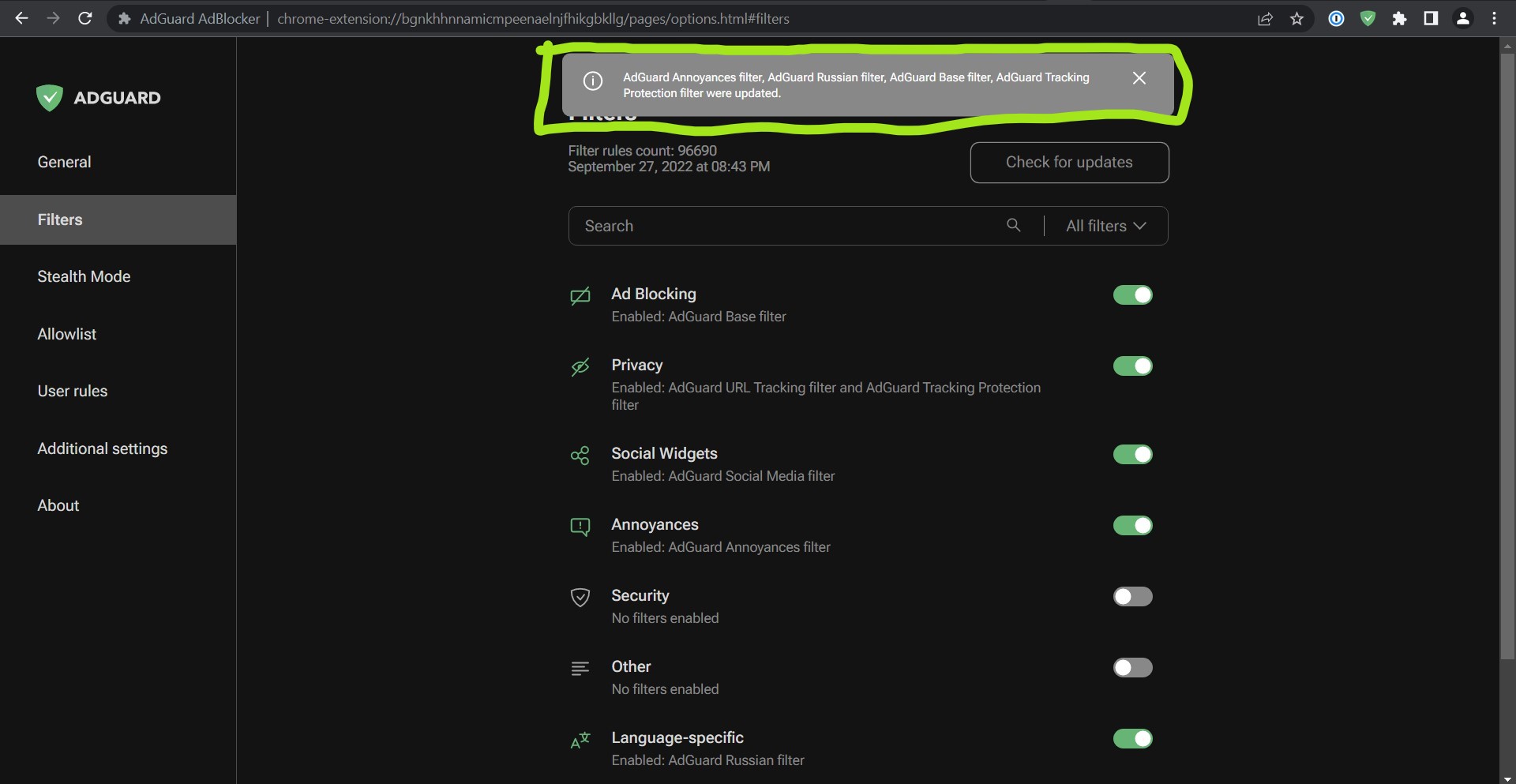Image resolution: width=1516 pixels, height=784 pixels.
Task: Click the Language-specific translate icon
Action: pos(580,740)
